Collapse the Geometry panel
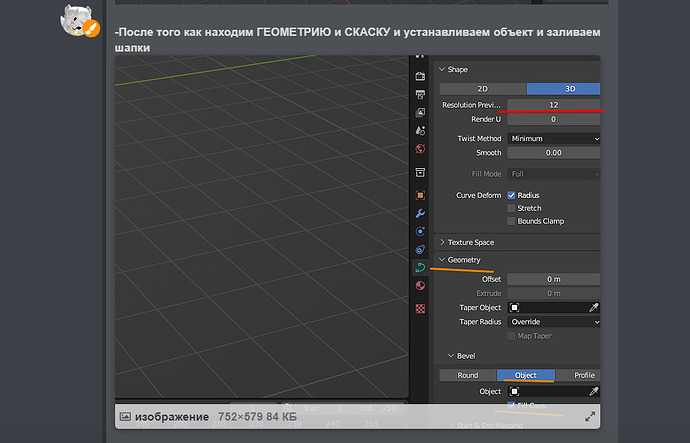Screen dimensions: 690x443 tap(464, 260)
